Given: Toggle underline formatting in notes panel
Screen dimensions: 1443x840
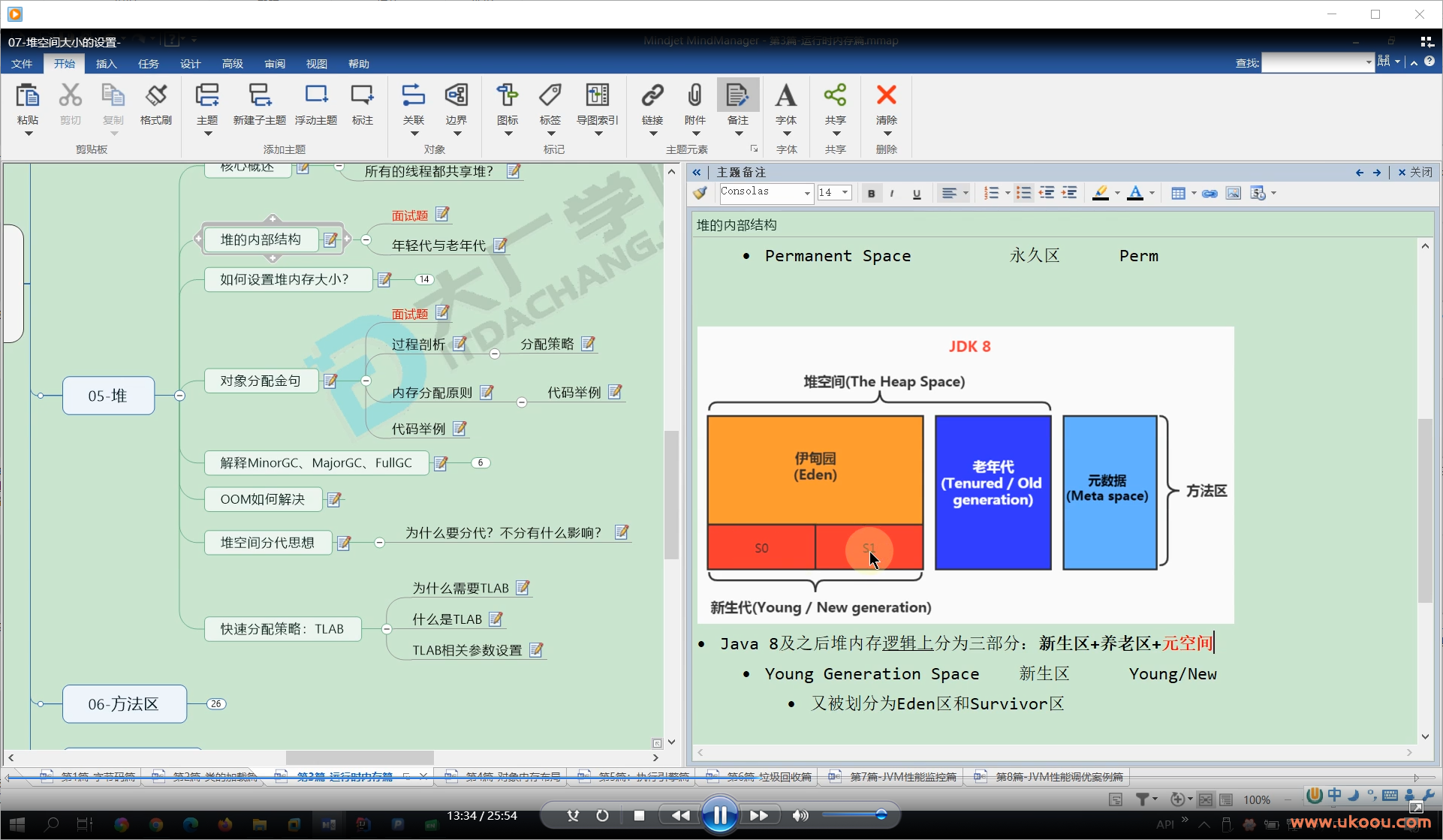Looking at the screenshot, I should pos(917,193).
